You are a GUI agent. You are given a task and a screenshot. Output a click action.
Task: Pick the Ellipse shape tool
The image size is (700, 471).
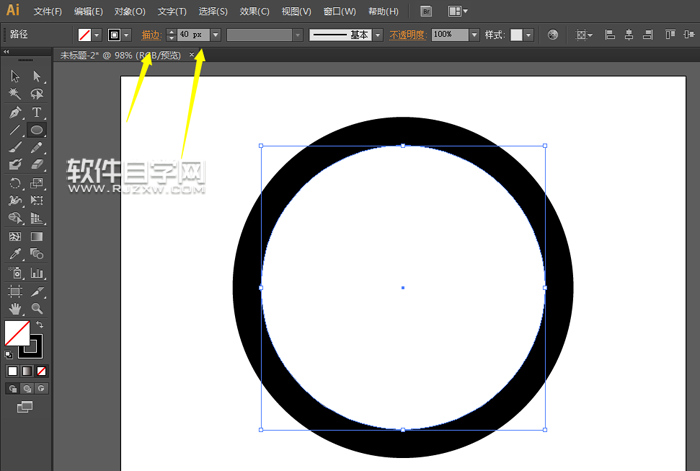[37, 130]
